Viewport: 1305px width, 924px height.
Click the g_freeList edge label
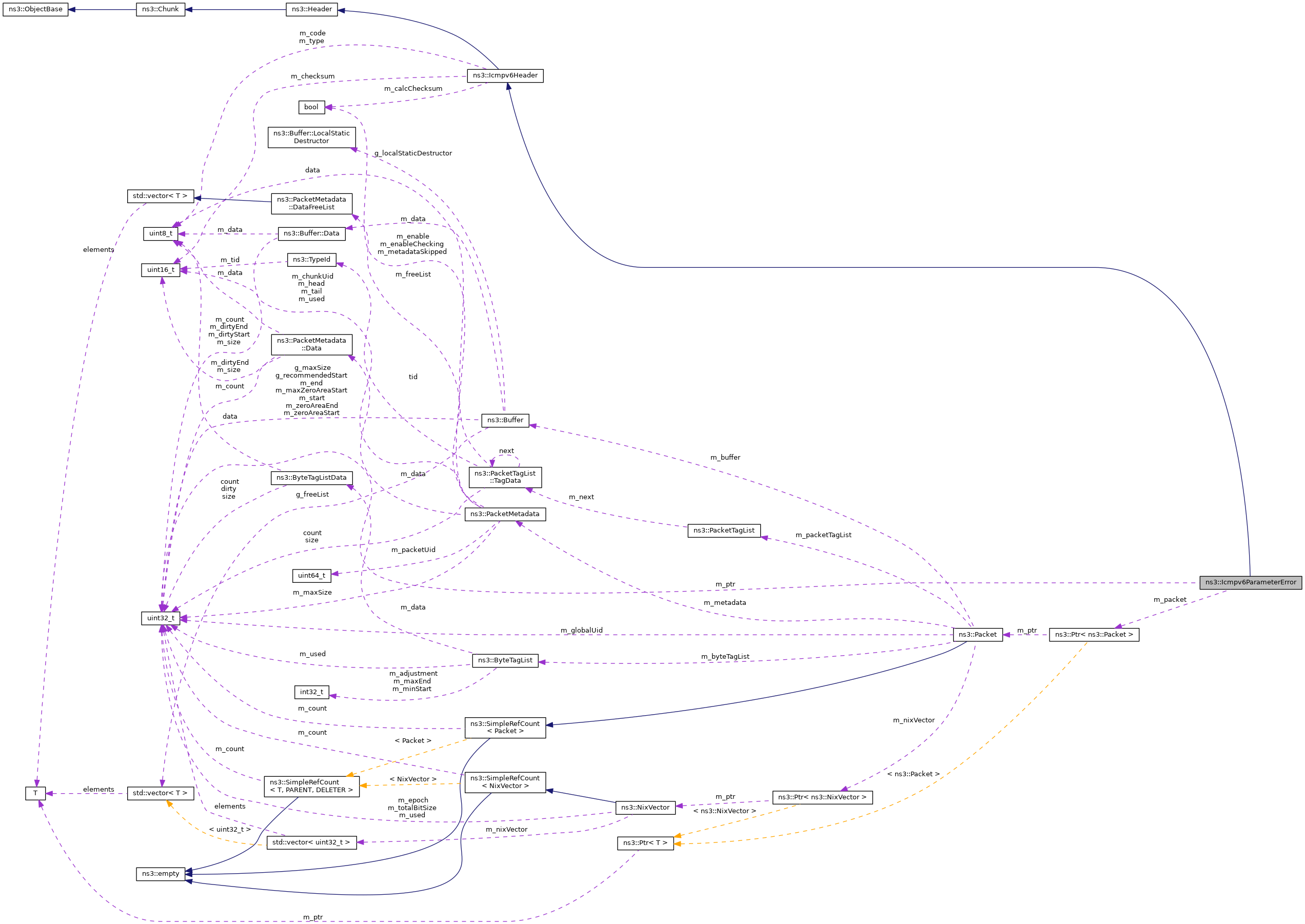pyautogui.click(x=312, y=495)
